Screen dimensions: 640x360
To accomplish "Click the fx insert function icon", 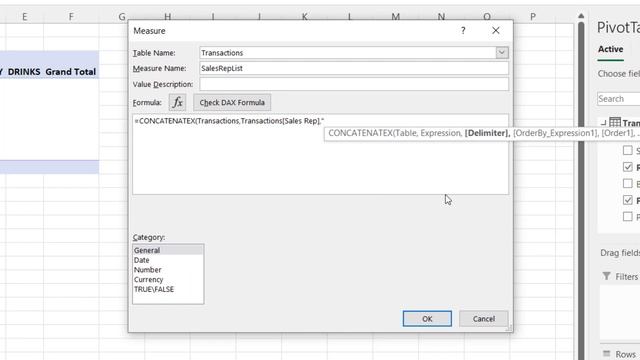I will coord(178,102).
